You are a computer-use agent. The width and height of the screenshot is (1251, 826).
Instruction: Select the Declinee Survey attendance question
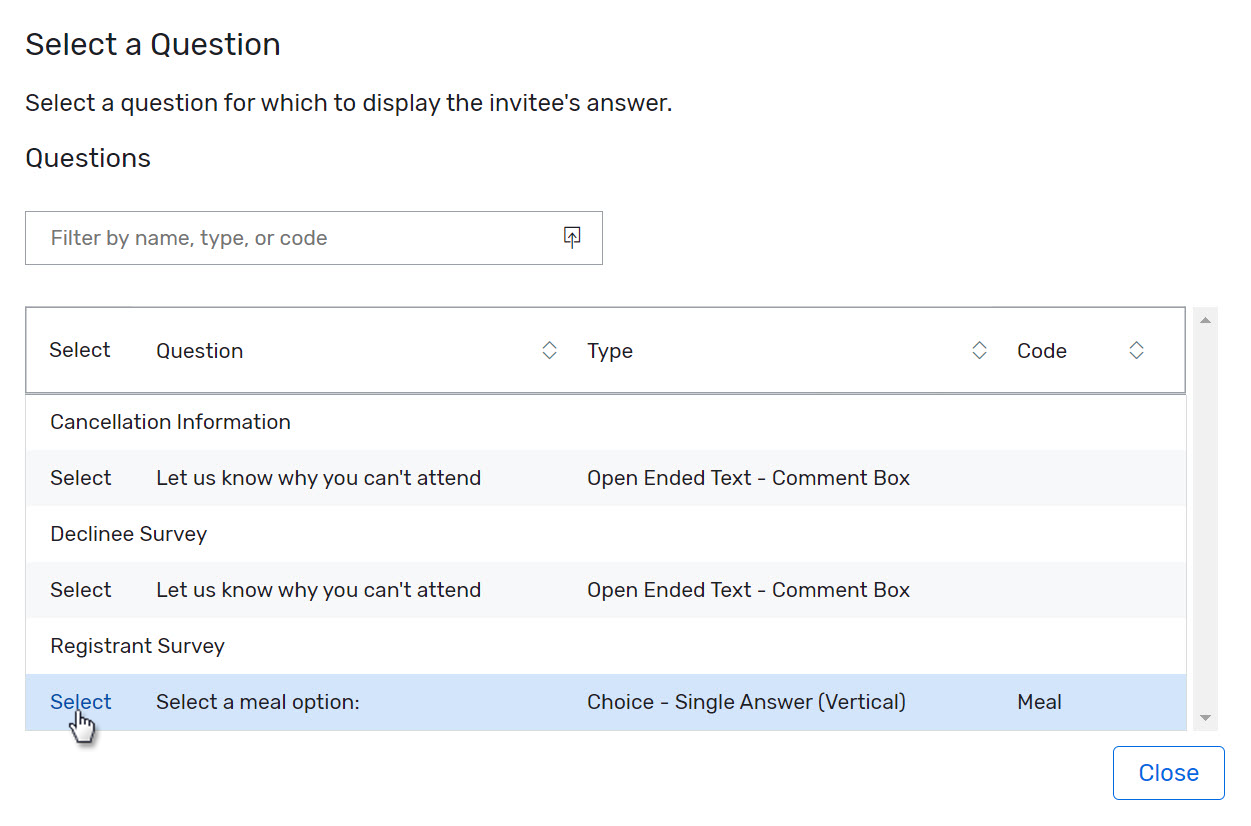point(80,589)
